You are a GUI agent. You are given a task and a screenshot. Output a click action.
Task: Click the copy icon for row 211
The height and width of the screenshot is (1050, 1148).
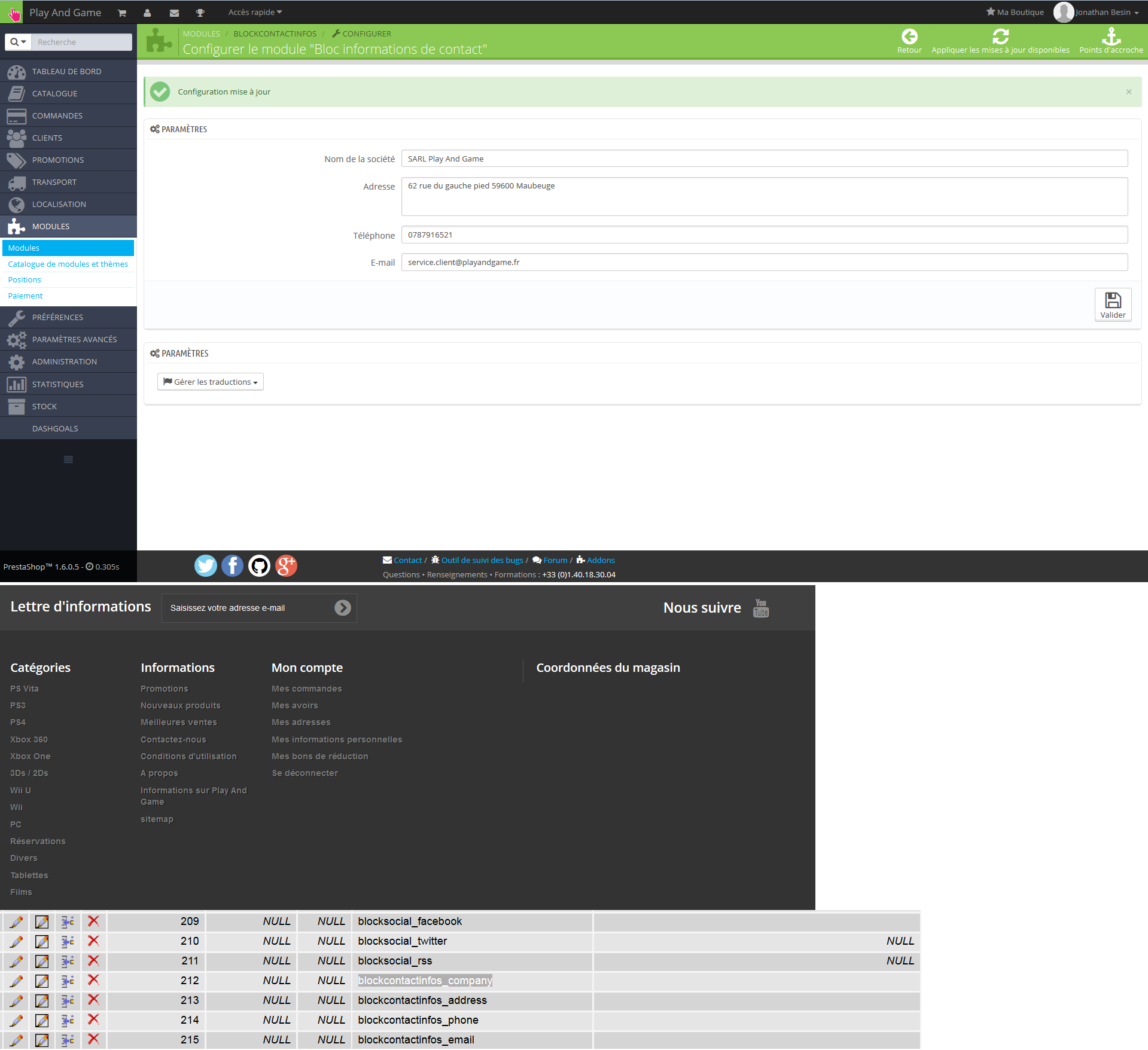68,961
